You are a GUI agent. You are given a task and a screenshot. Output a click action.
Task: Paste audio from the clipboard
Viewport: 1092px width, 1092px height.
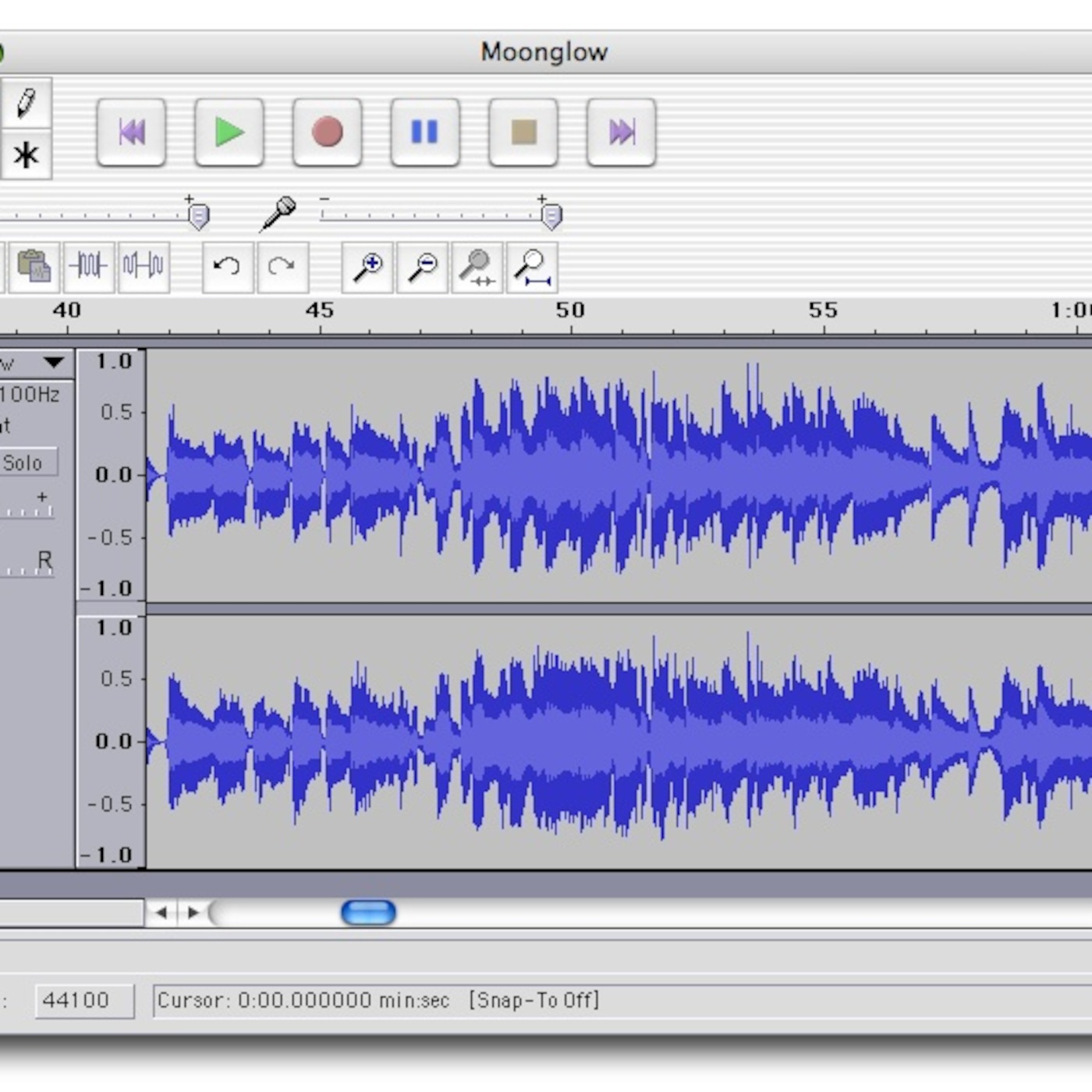pos(33,267)
